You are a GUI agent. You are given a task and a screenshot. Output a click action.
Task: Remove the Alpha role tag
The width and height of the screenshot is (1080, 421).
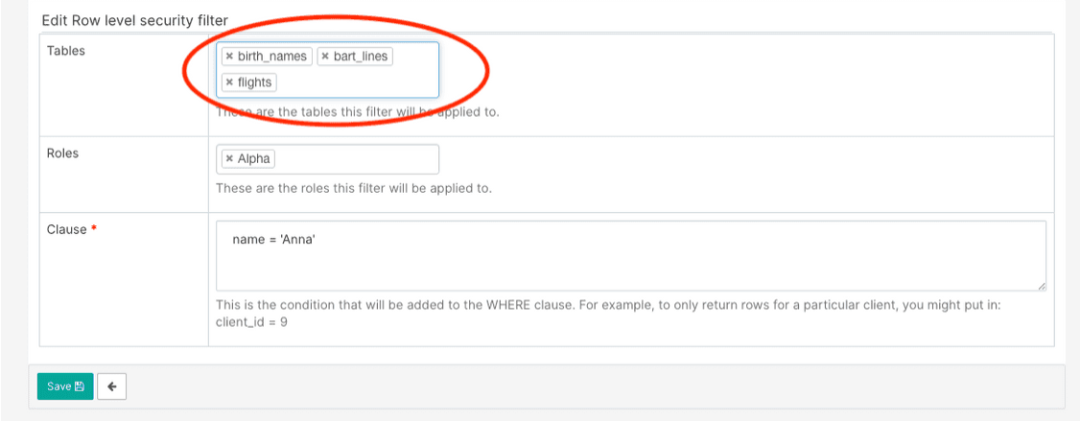tap(229, 159)
